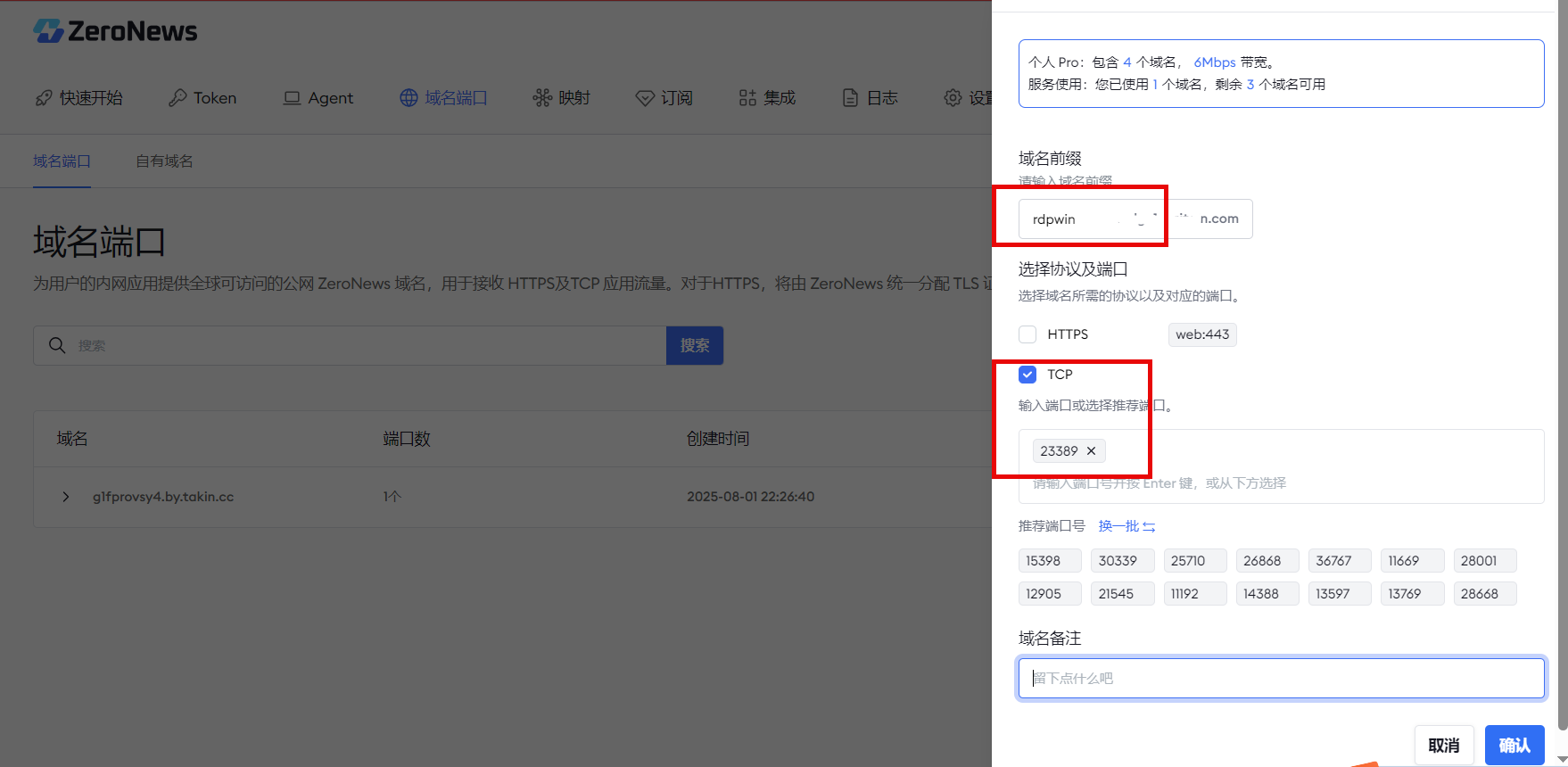Select recommended port 28668
The width and height of the screenshot is (1568, 767).
[1485, 594]
